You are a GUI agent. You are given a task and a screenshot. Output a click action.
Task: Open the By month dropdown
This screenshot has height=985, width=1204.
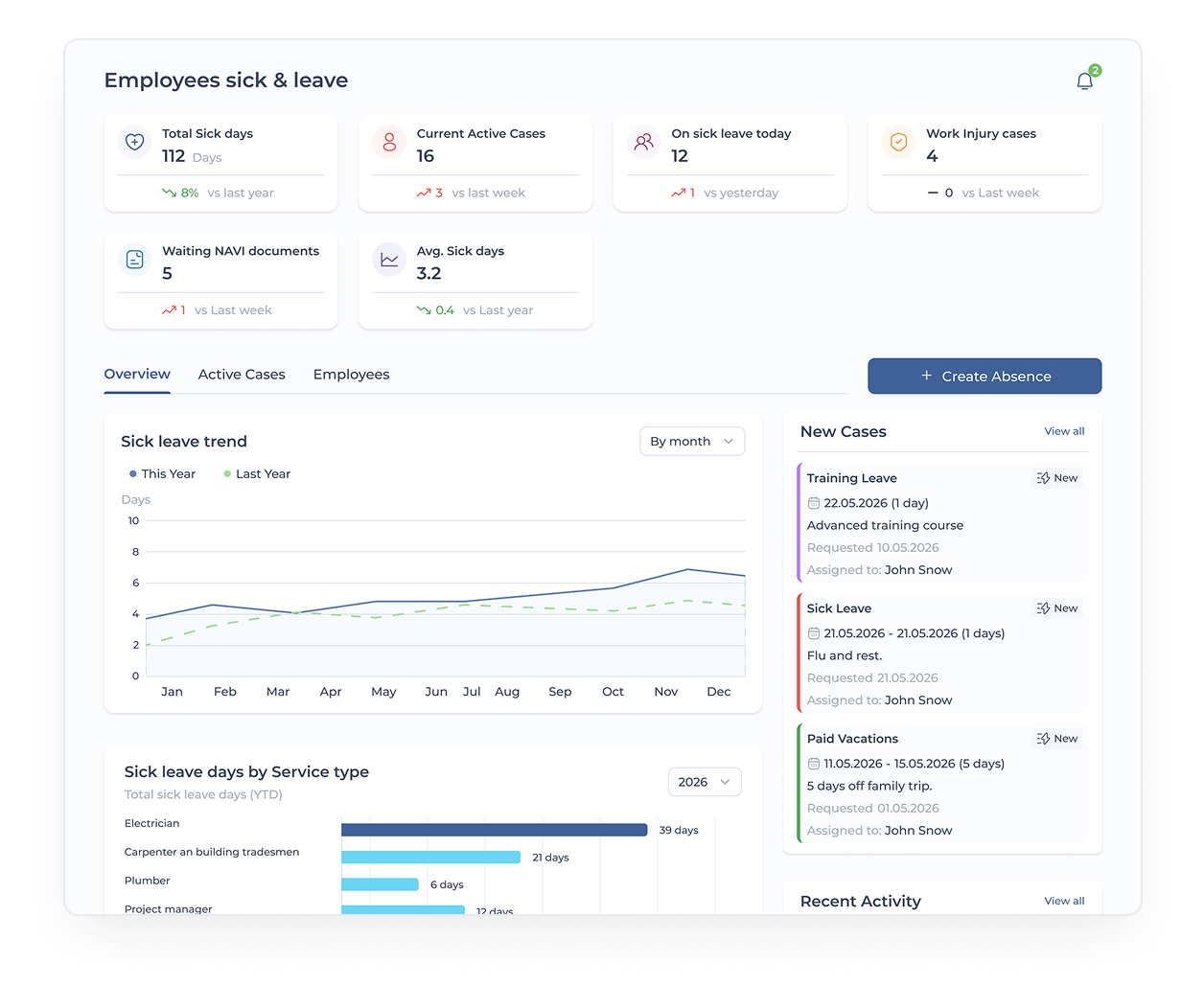coord(692,442)
